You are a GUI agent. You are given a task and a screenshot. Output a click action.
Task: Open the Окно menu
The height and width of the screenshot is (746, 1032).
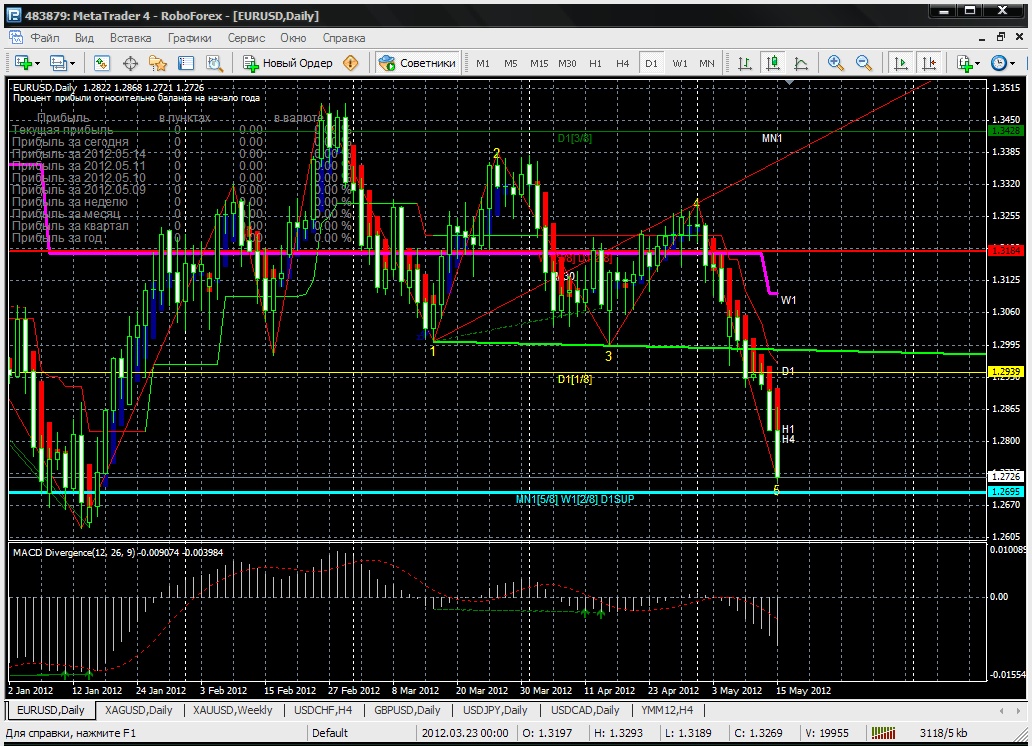point(293,38)
